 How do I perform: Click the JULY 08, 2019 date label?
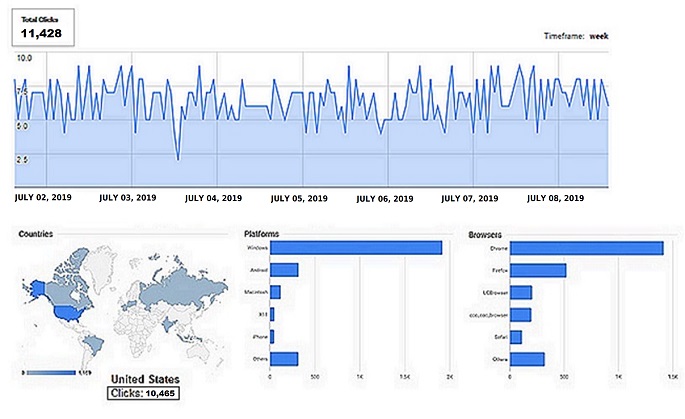point(555,198)
